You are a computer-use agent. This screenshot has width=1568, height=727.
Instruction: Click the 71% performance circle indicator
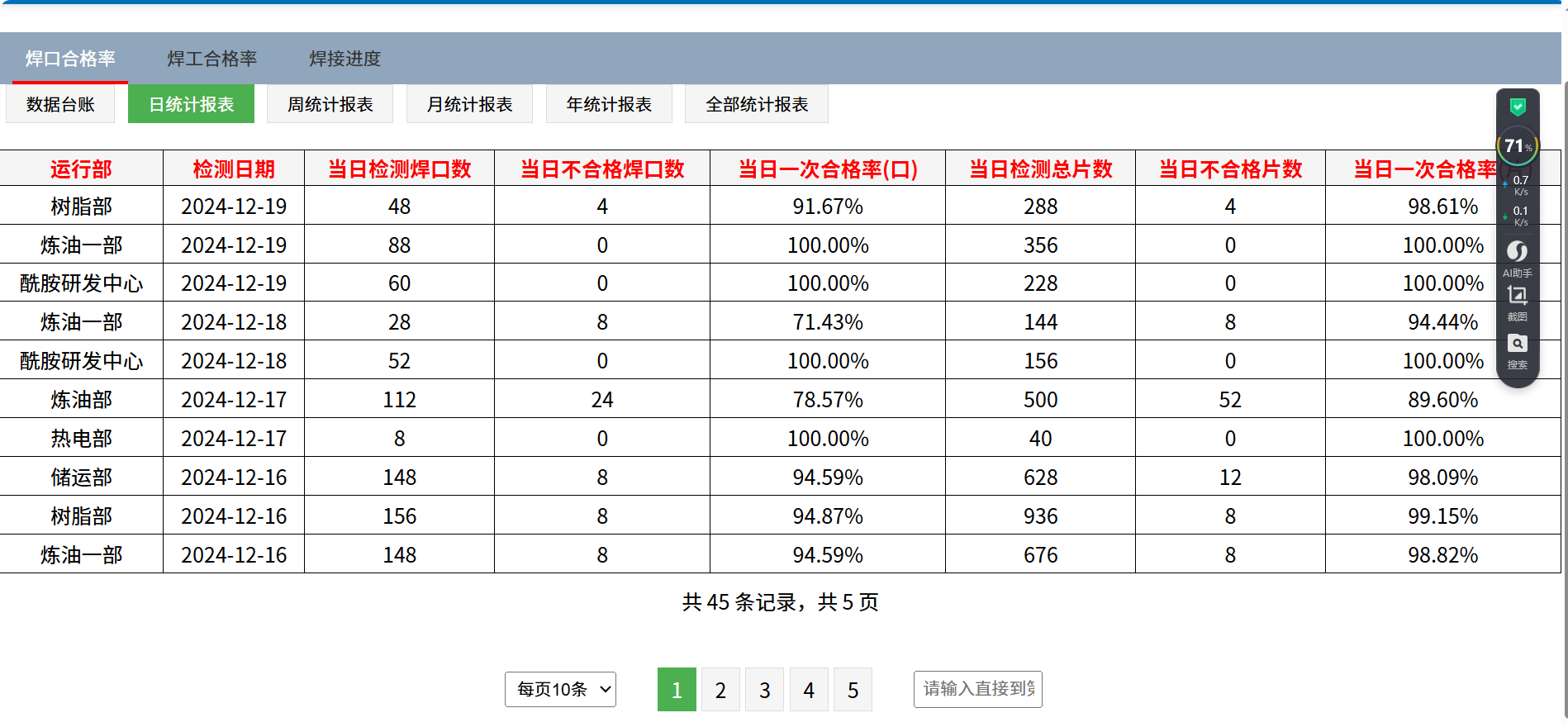pyautogui.click(x=1518, y=146)
